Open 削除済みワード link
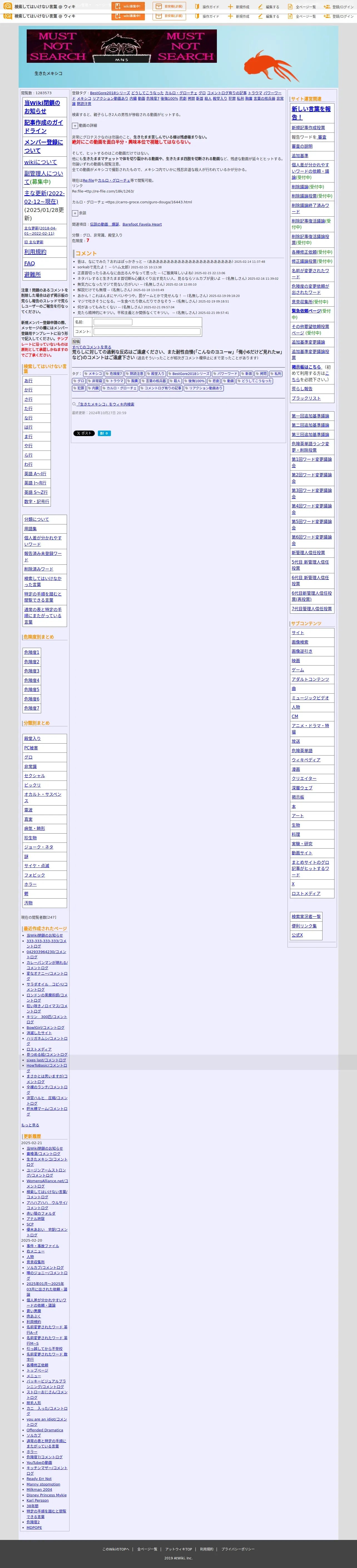 click(38, 569)
